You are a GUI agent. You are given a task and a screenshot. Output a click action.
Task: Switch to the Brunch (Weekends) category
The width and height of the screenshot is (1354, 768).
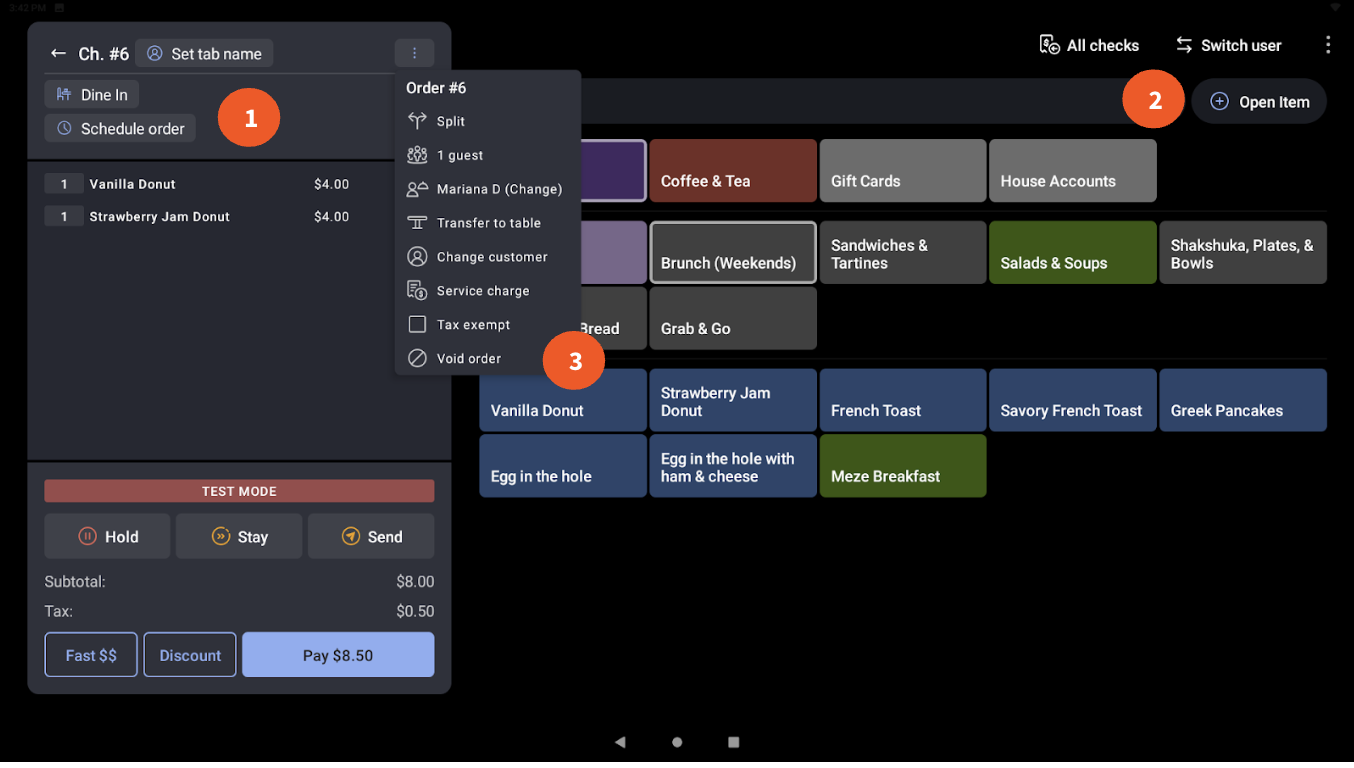tap(733, 252)
